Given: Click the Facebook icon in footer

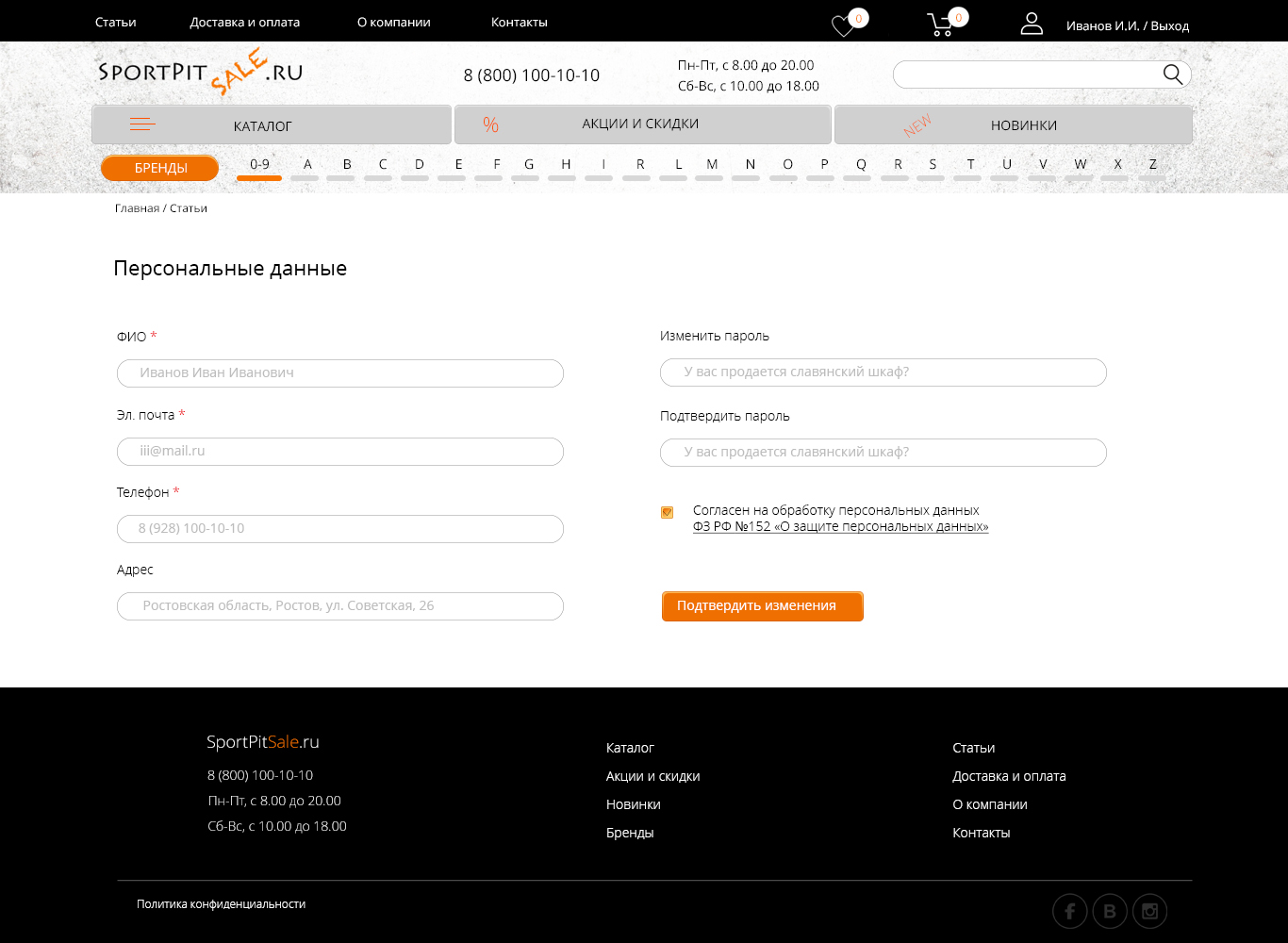Looking at the screenshot, I should pos(1070,911).
